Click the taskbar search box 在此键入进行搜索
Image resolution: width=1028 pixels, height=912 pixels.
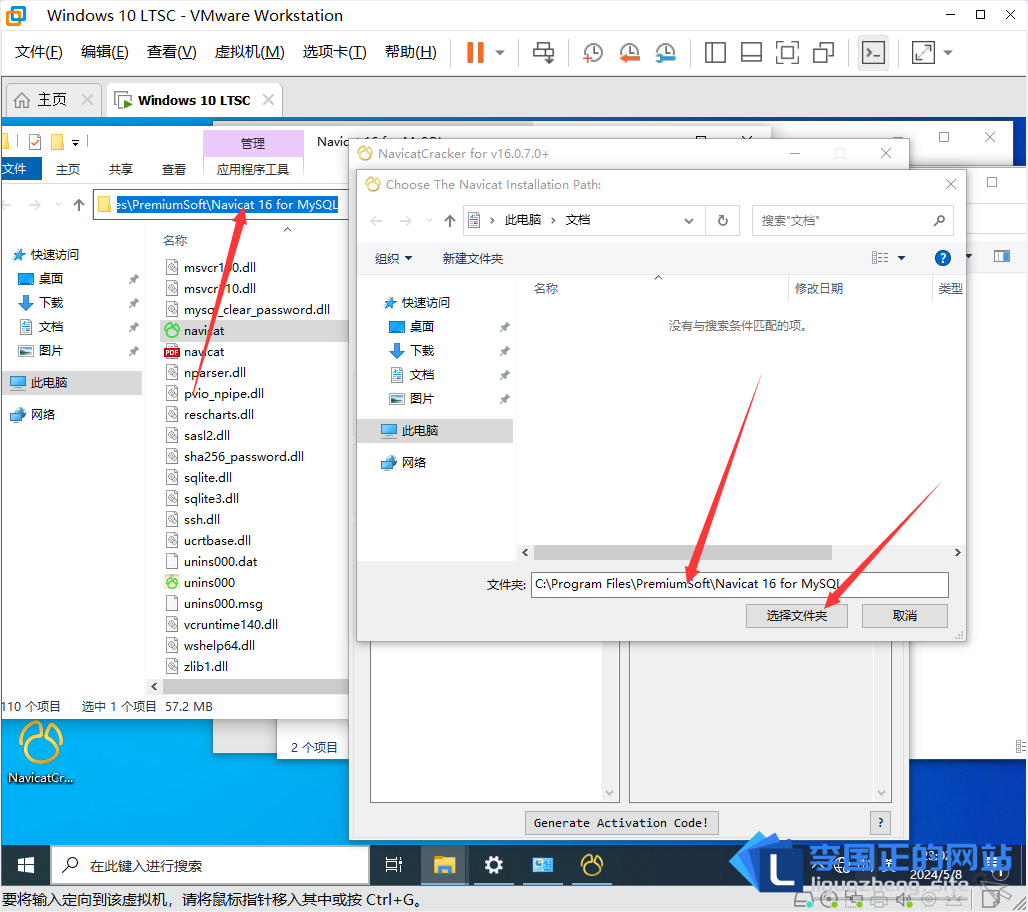coord(210,865)
